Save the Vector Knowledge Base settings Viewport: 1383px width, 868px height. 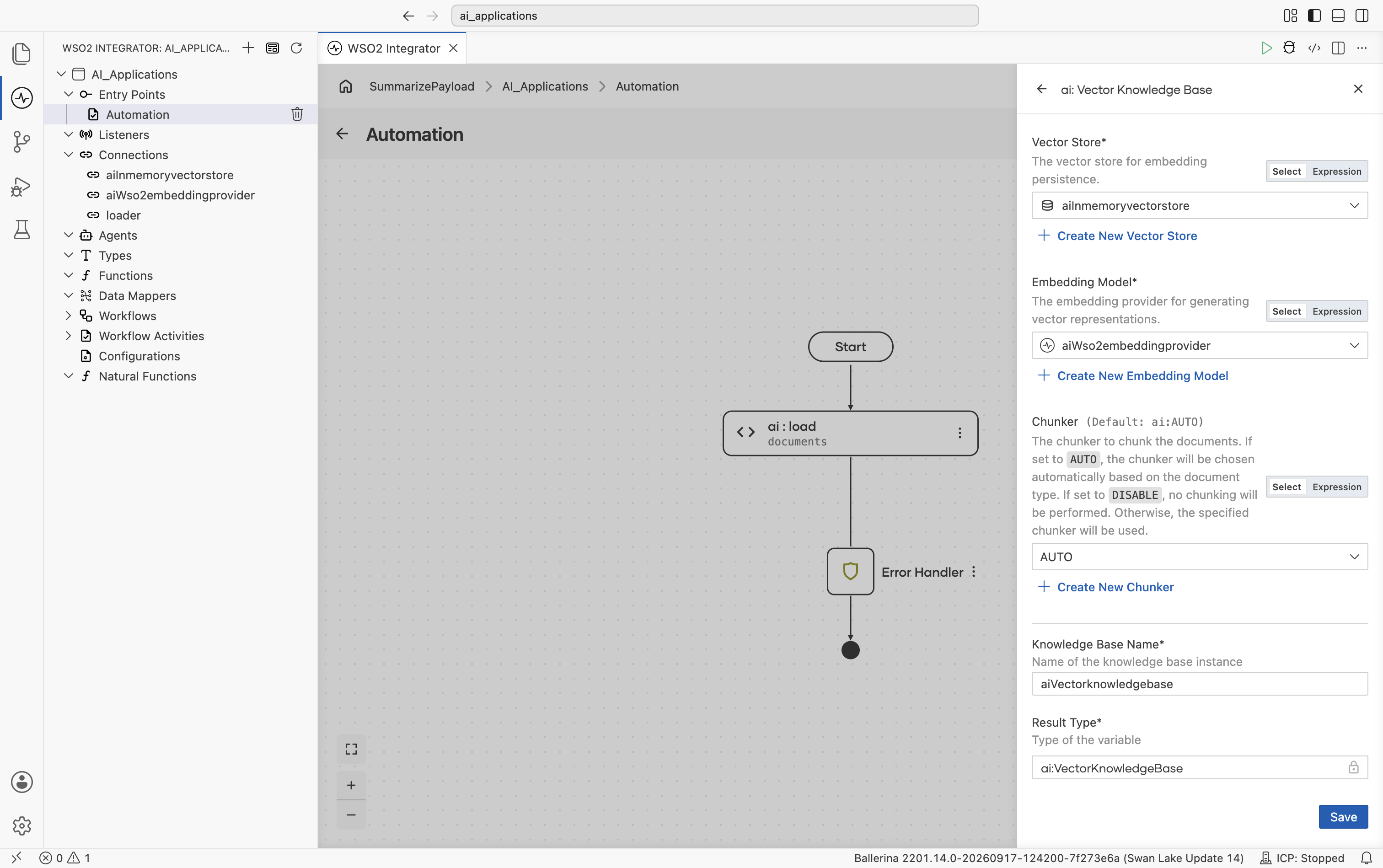[x=1343, y=816]
